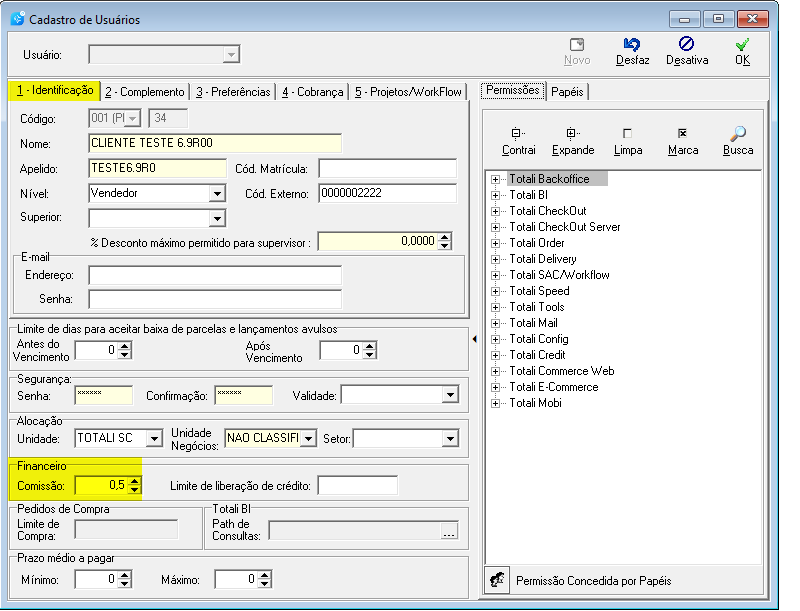Click the Marca mark-all icon
Viewport: 800px width, 611px height.
[x=683, y=134]
